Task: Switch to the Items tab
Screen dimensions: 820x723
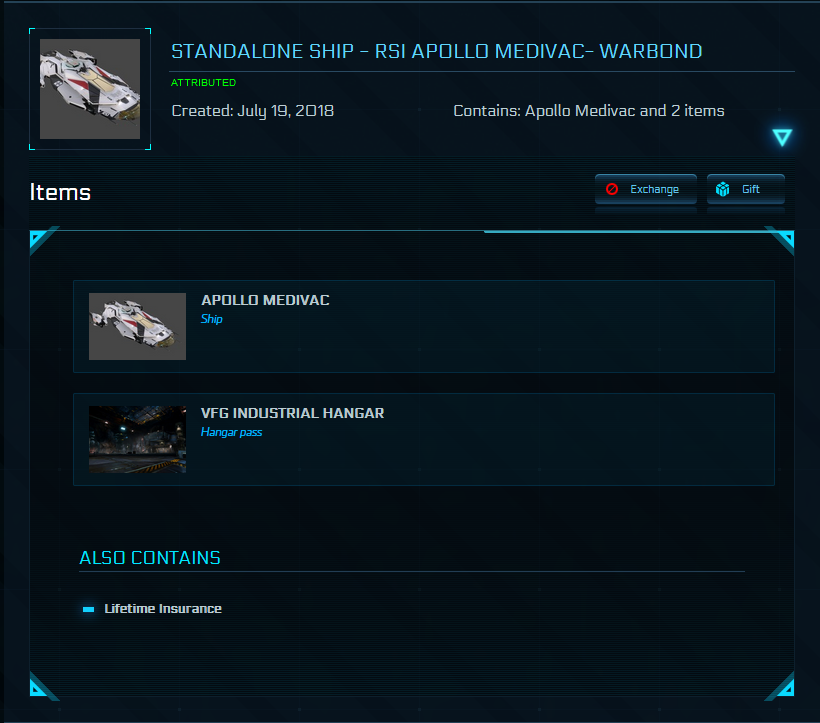Action: tap(60, 192)
